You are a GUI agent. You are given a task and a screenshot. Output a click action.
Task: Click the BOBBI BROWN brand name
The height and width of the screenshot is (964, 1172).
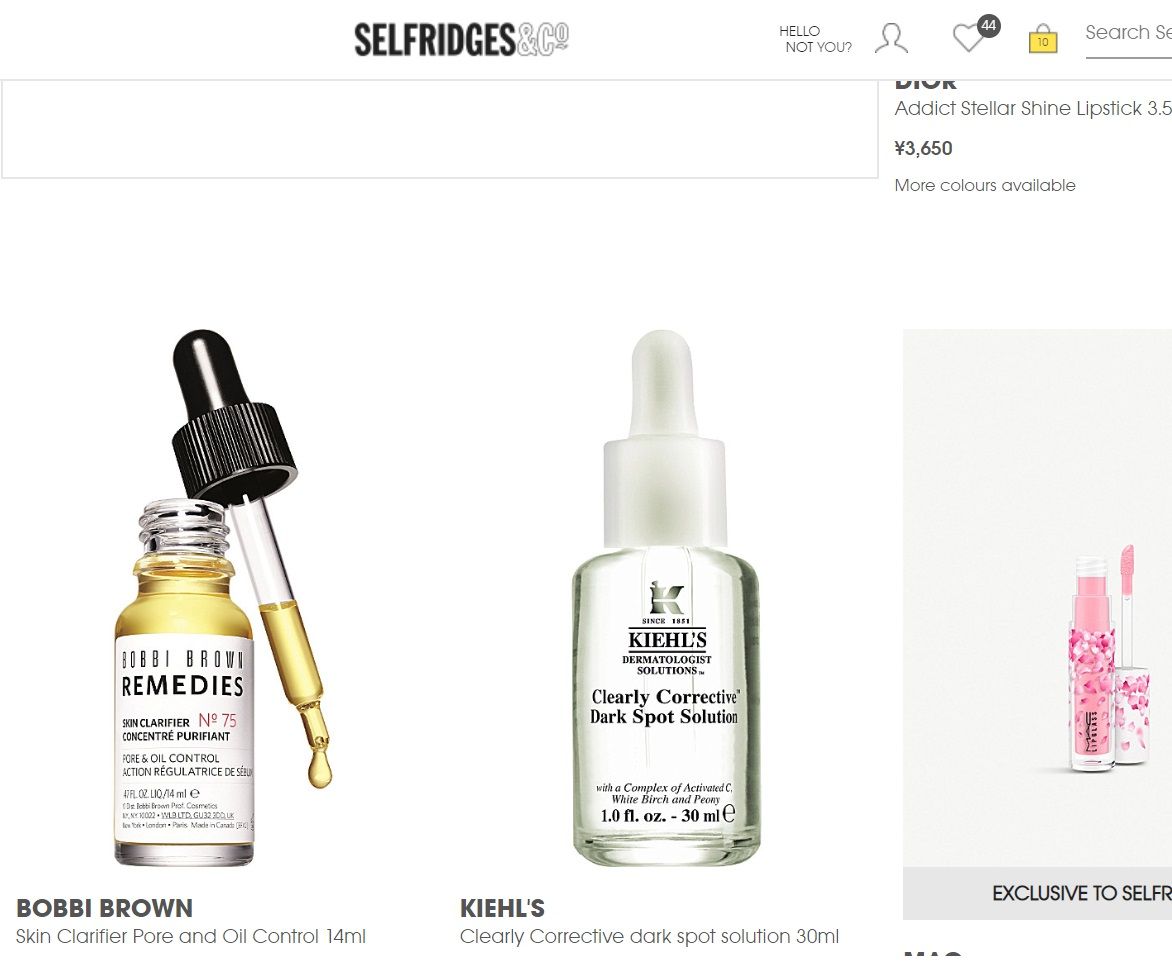[x=104, y=908]
